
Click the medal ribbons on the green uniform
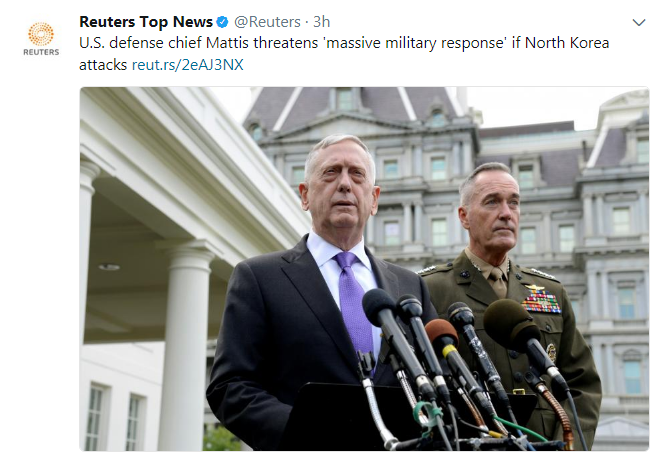(x=541, y=302)
